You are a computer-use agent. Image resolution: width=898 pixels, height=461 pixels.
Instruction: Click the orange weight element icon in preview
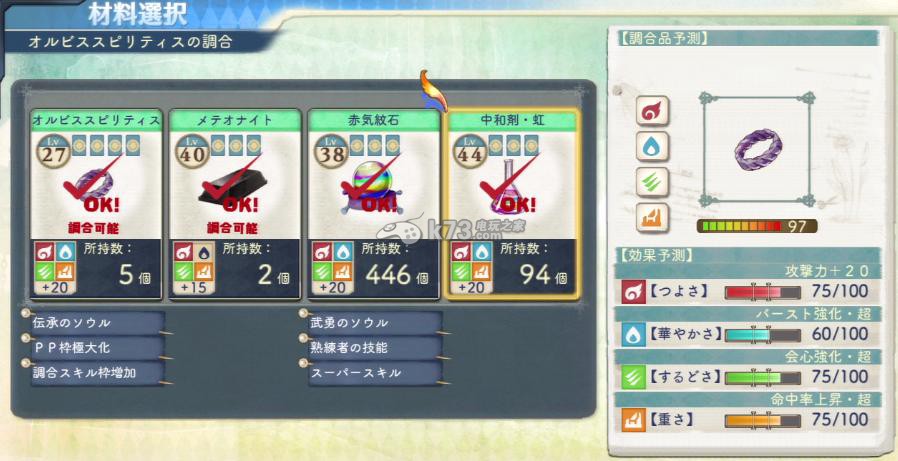pos(652,218)
